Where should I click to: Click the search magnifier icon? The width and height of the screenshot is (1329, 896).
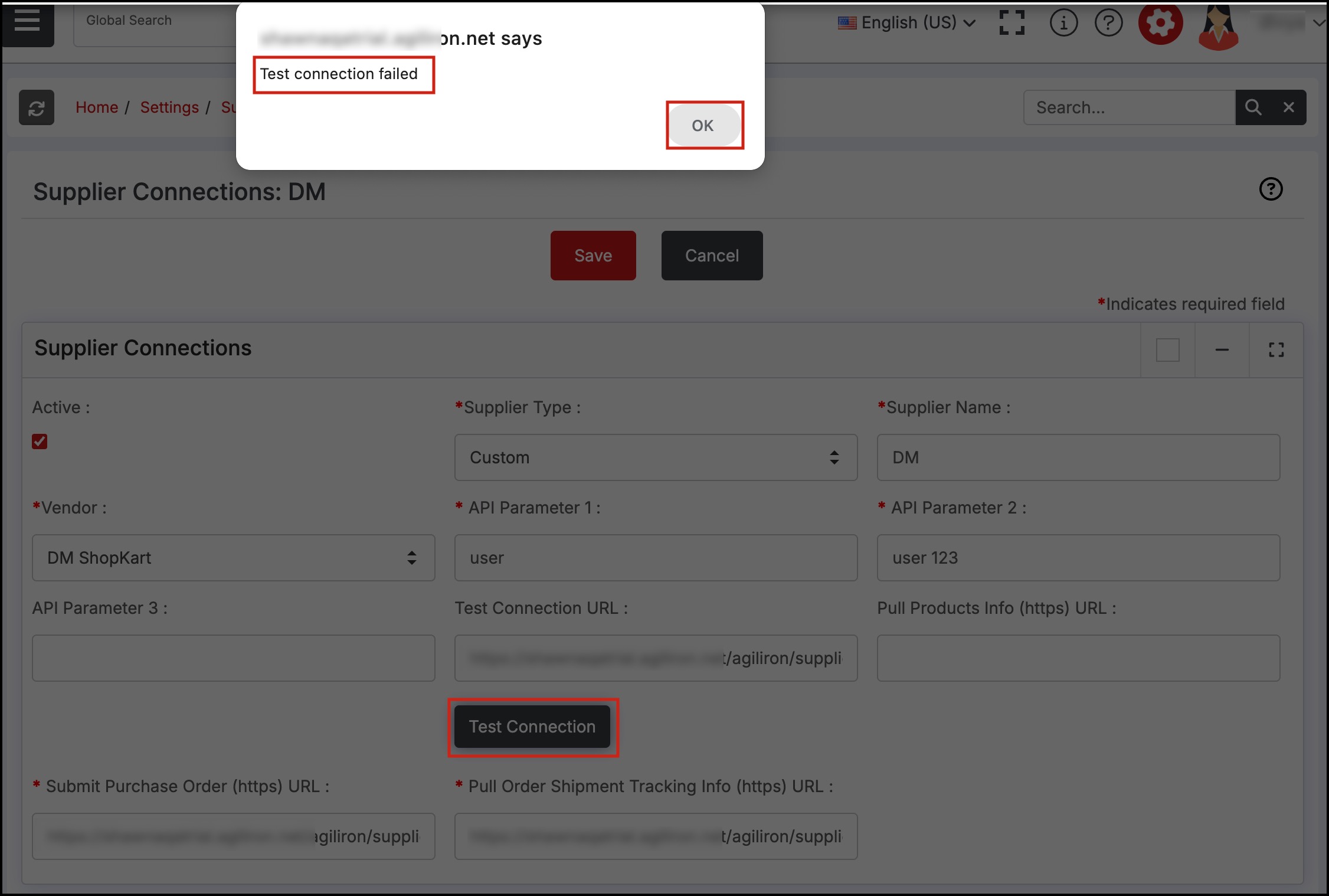click(1253, 107)
